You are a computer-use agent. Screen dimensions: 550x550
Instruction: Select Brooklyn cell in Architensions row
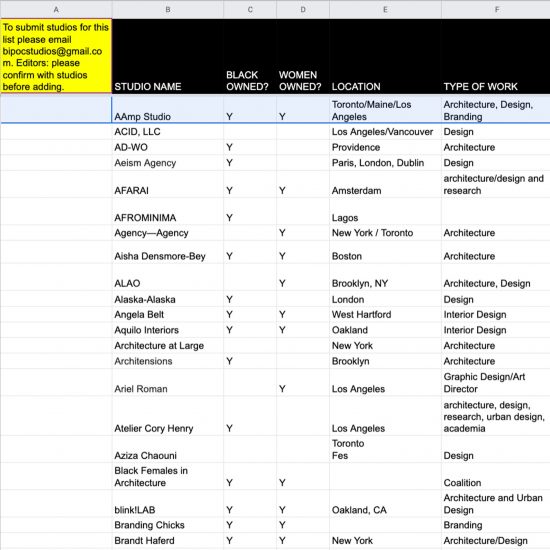(x=385, y=361)
